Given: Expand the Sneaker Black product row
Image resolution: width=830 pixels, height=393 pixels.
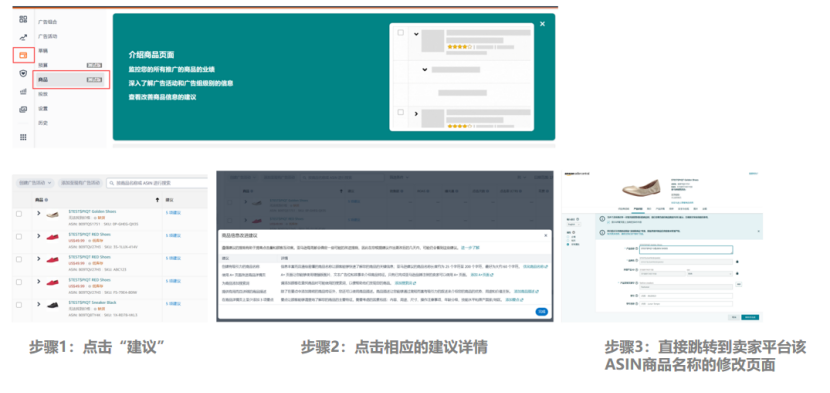Looking at the screenshot, I should [39, 305].
